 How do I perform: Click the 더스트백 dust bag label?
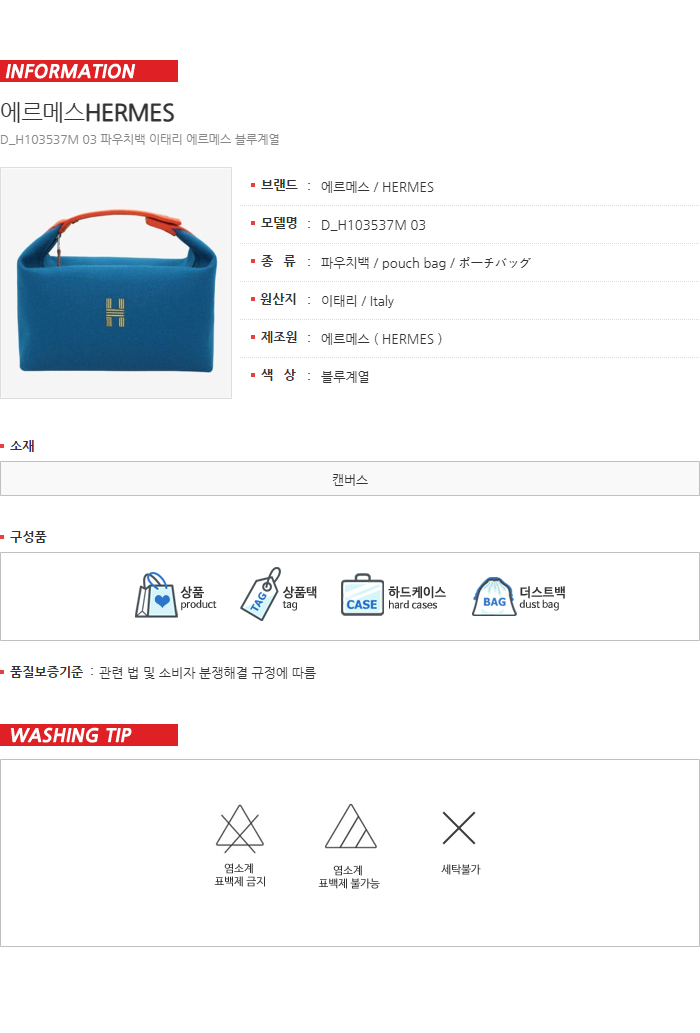(543, 598)
